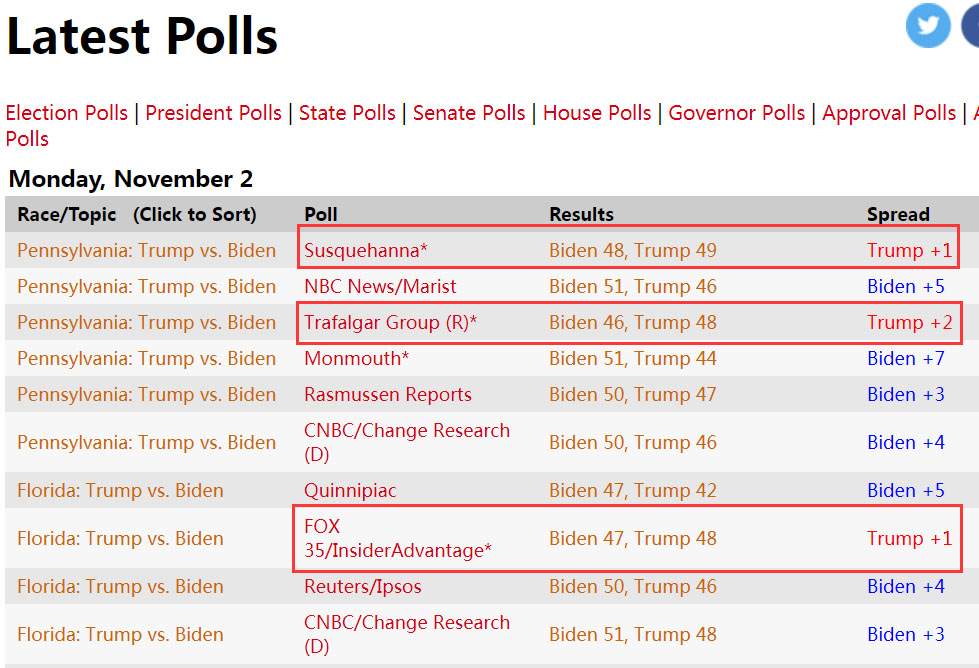Viewport: 979px width, 668px height.
Task: Open the Election Polls link
Action: [x=67, y=113]
